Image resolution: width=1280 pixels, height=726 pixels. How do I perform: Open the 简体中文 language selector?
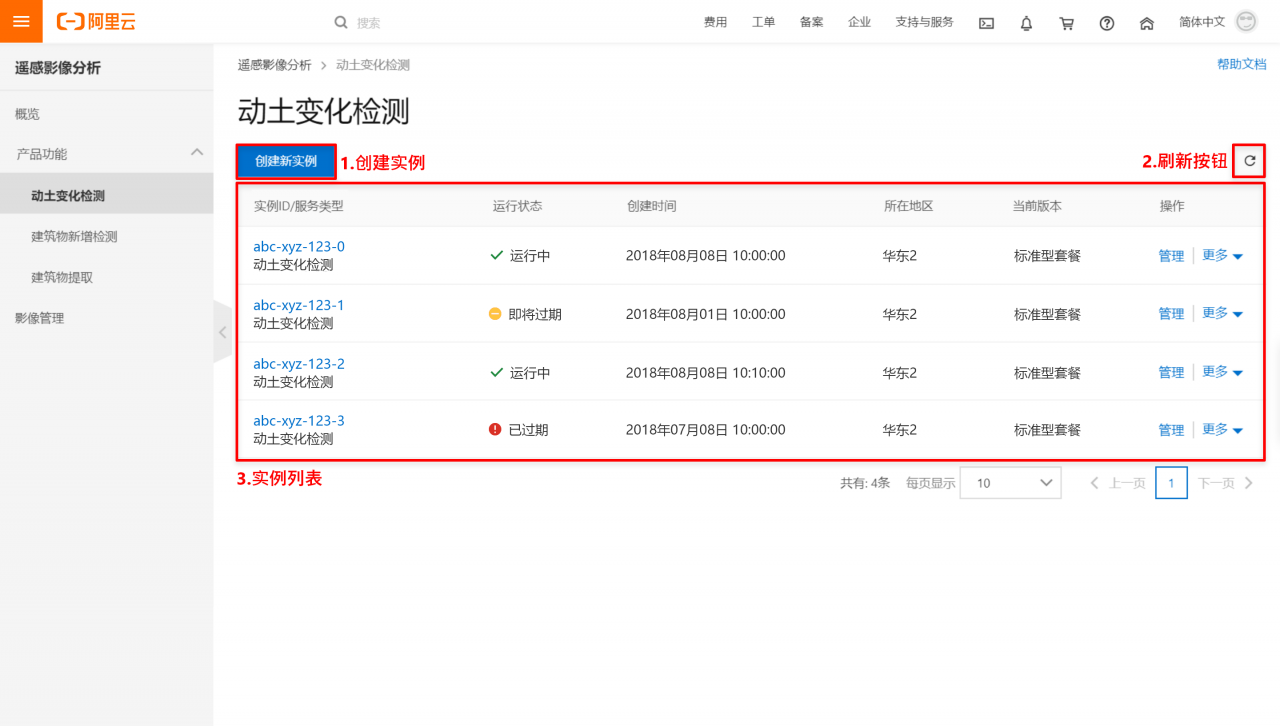(x=1202, y=22)
